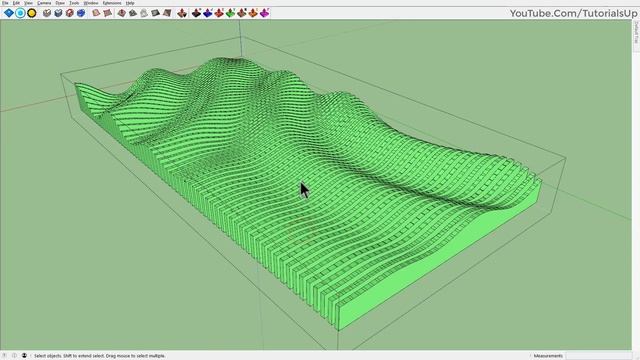Click the tan sheet toolbar icon

coord(96,13)
